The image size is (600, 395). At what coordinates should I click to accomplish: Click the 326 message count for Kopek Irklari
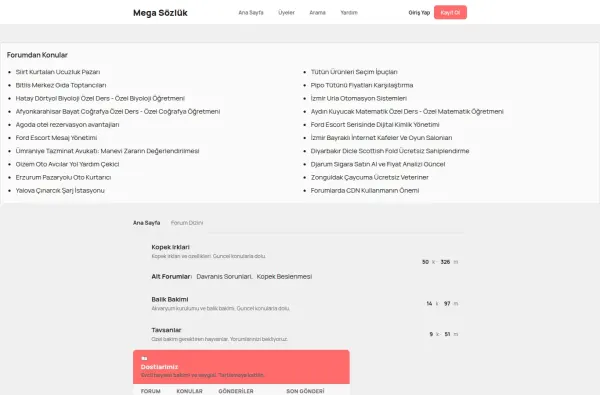coord(445,262)
